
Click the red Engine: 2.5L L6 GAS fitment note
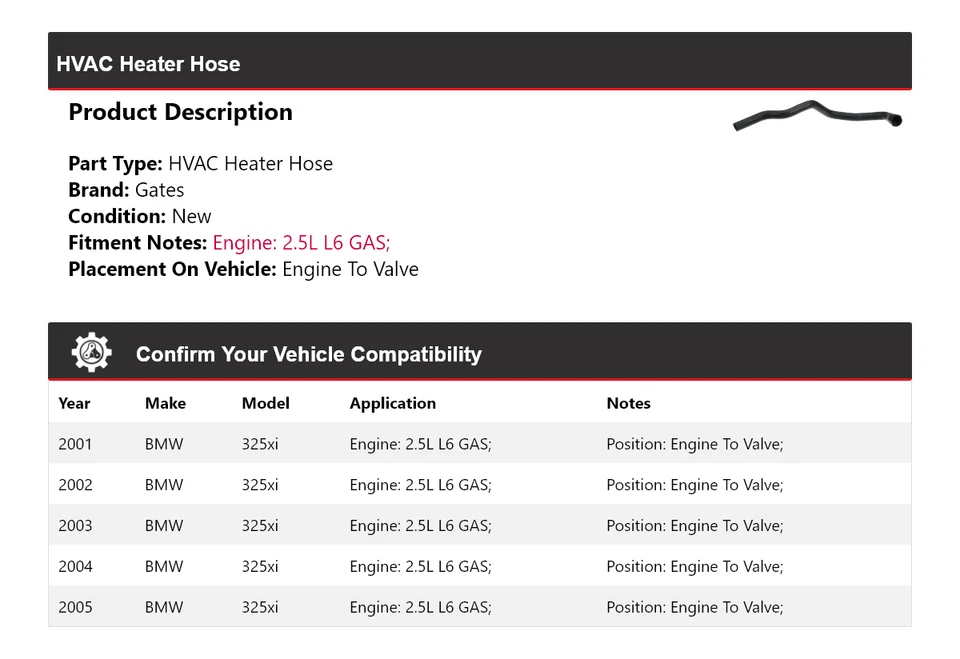(301, 243)
